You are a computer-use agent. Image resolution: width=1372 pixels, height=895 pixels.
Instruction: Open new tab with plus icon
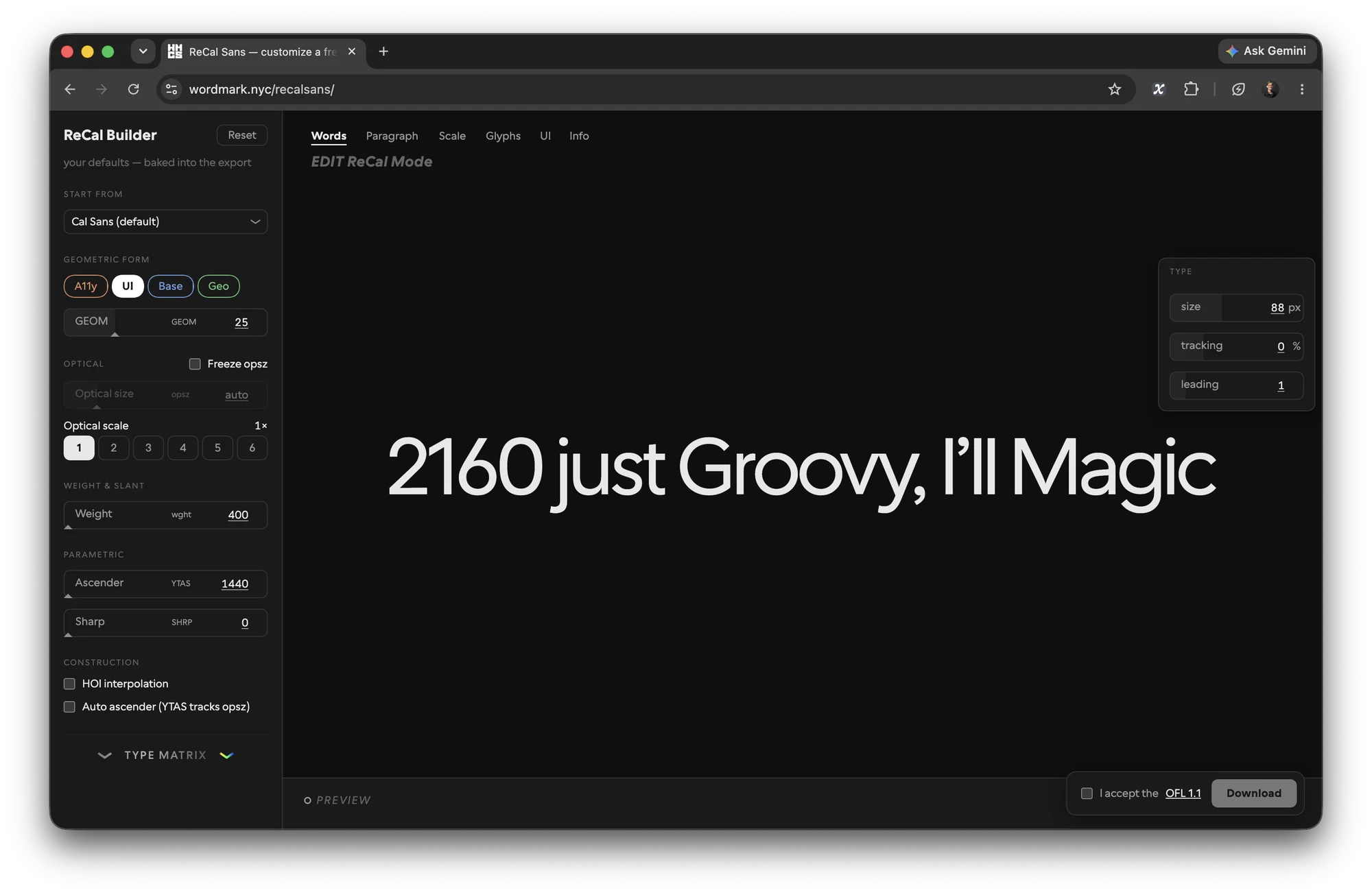tap(383, 51)
